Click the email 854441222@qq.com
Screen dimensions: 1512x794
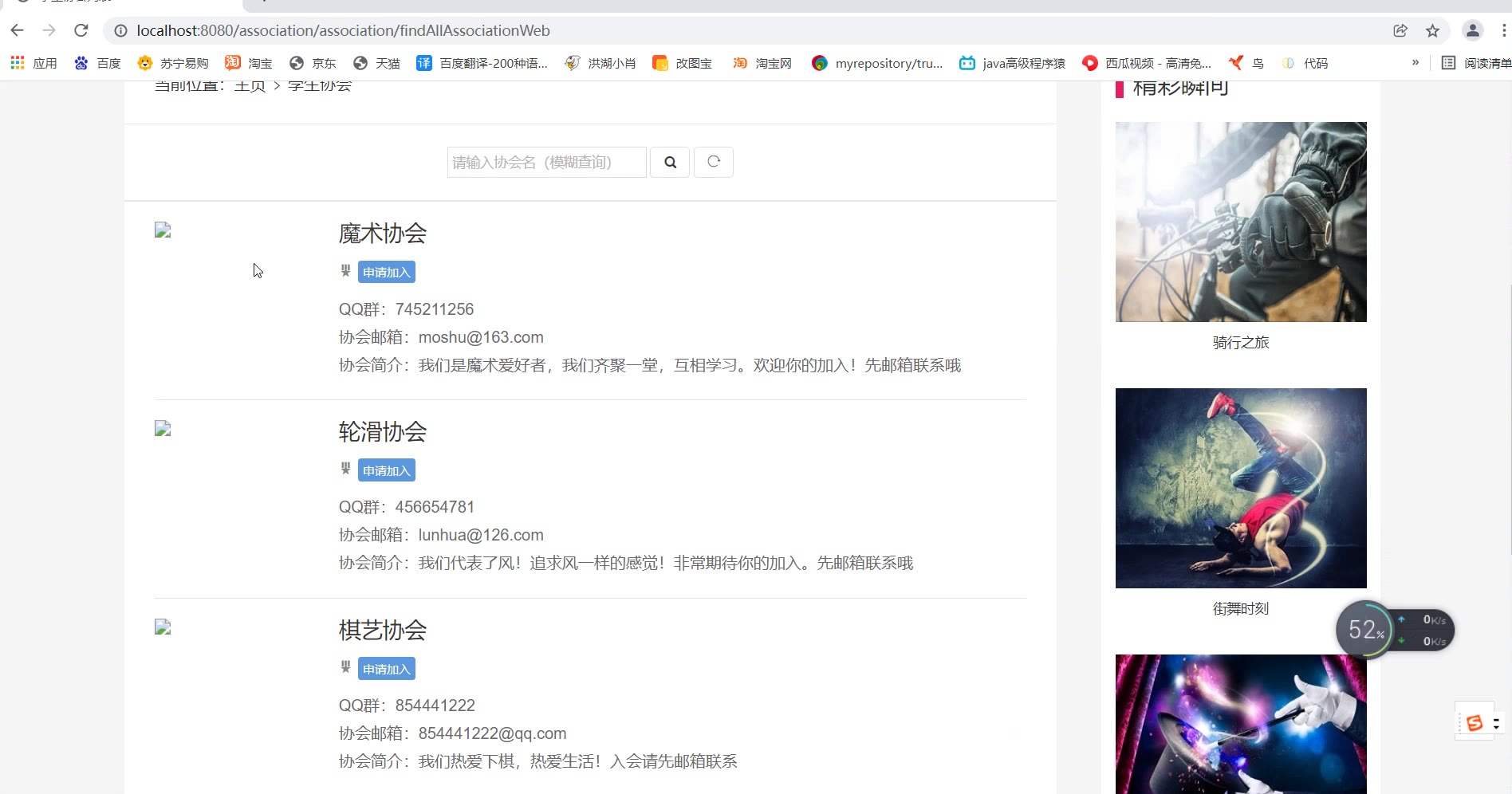coord(492,733)
